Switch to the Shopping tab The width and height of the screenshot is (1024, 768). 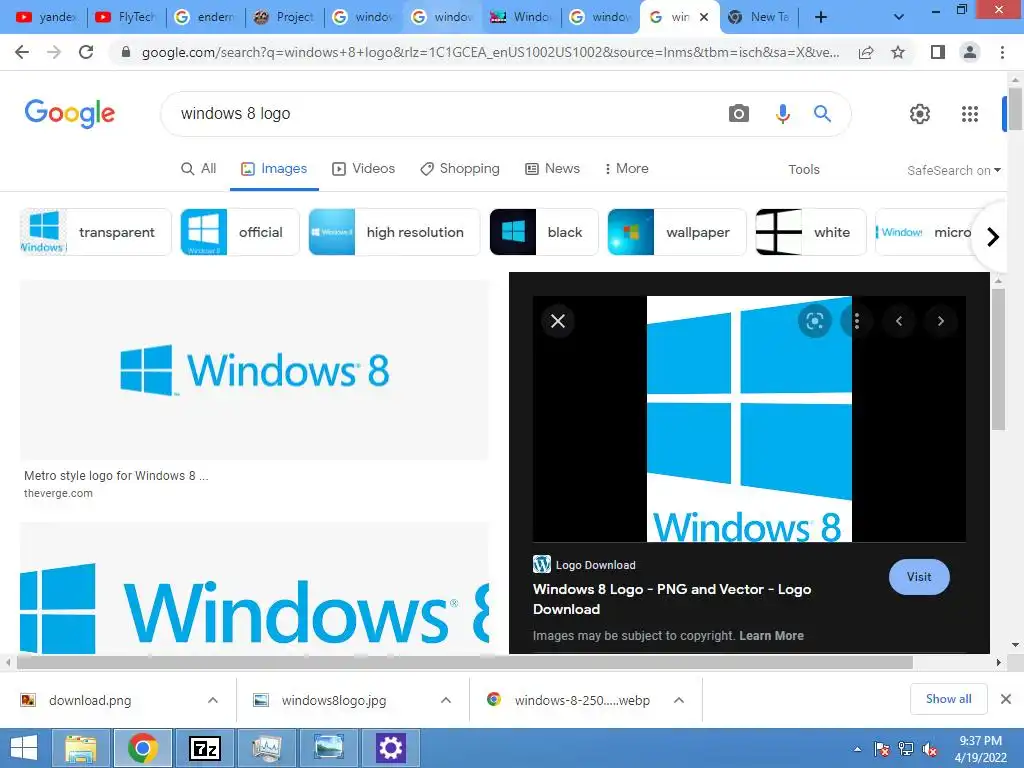pos(460,168)
